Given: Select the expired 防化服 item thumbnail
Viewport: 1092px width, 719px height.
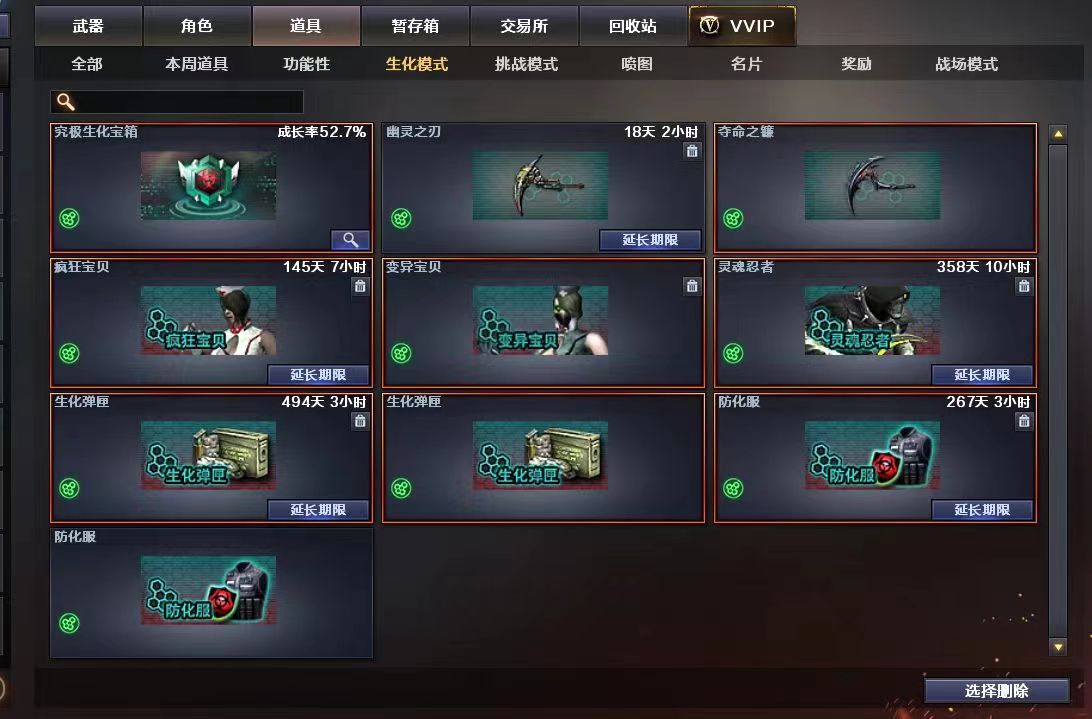Looking at the screenshot, I should click(208, 590).
